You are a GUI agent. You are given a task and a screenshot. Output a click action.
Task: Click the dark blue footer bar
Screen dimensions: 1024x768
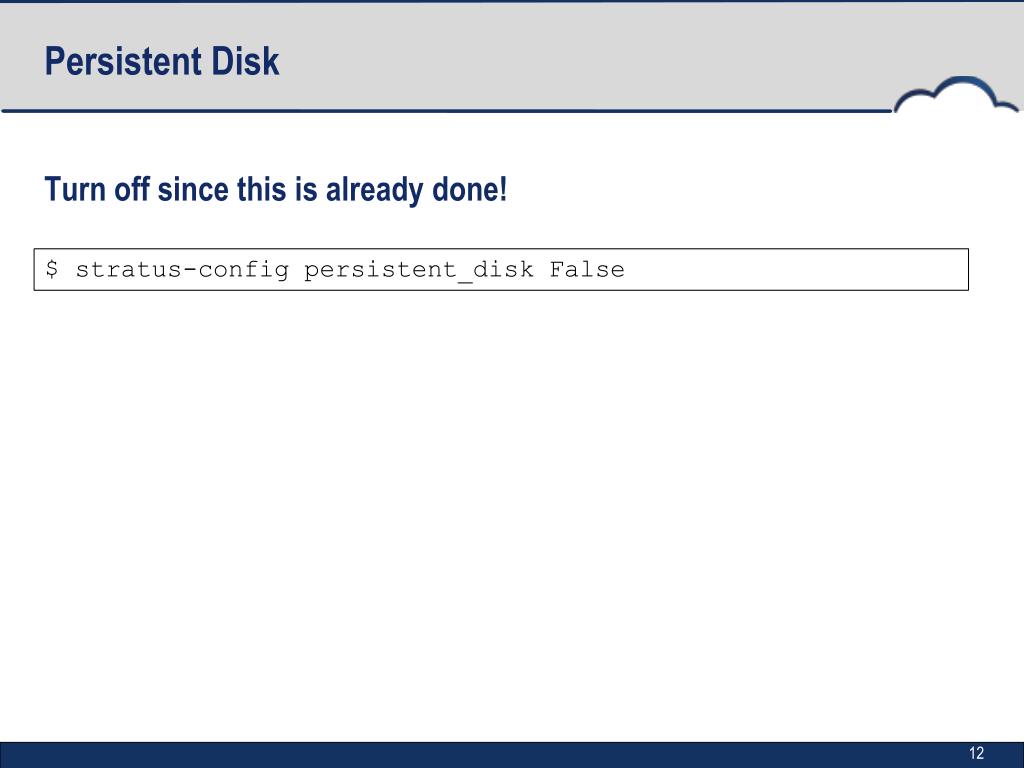pos(512,755)
